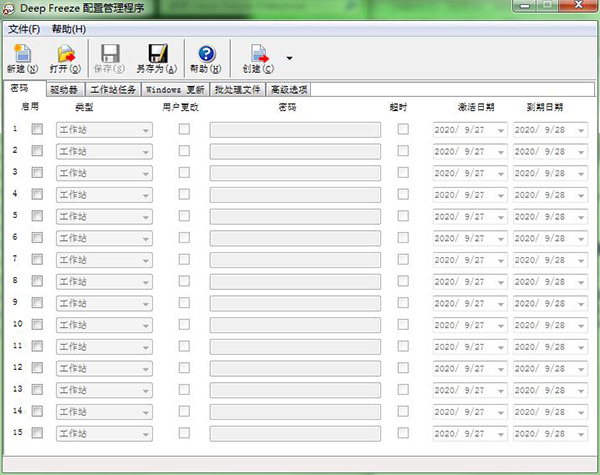
Task: Click the 创建(C) create icon
Action: point(258,59)
